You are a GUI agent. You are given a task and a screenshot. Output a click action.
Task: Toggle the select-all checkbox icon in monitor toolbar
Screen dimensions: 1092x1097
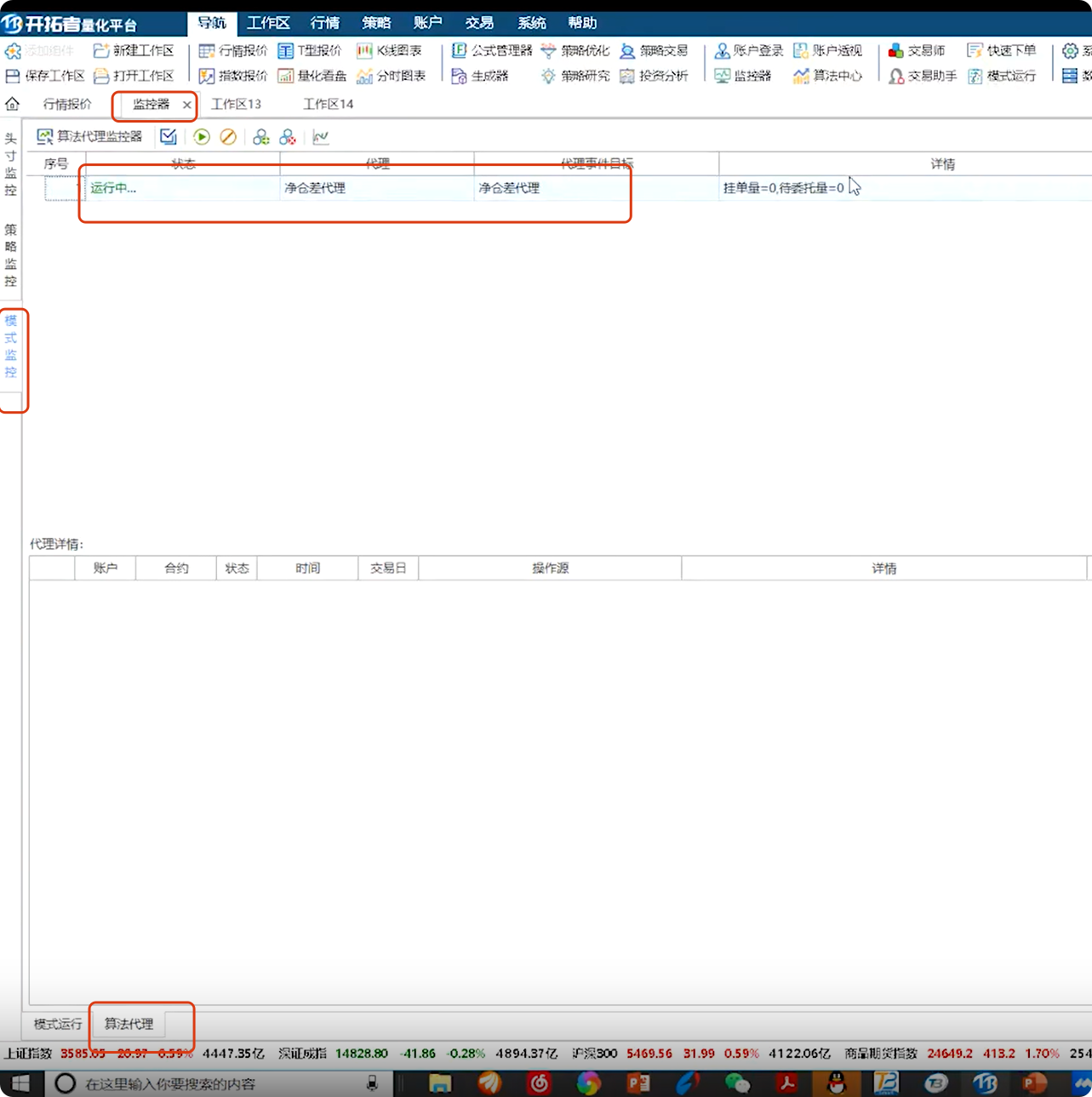(169, 137)
